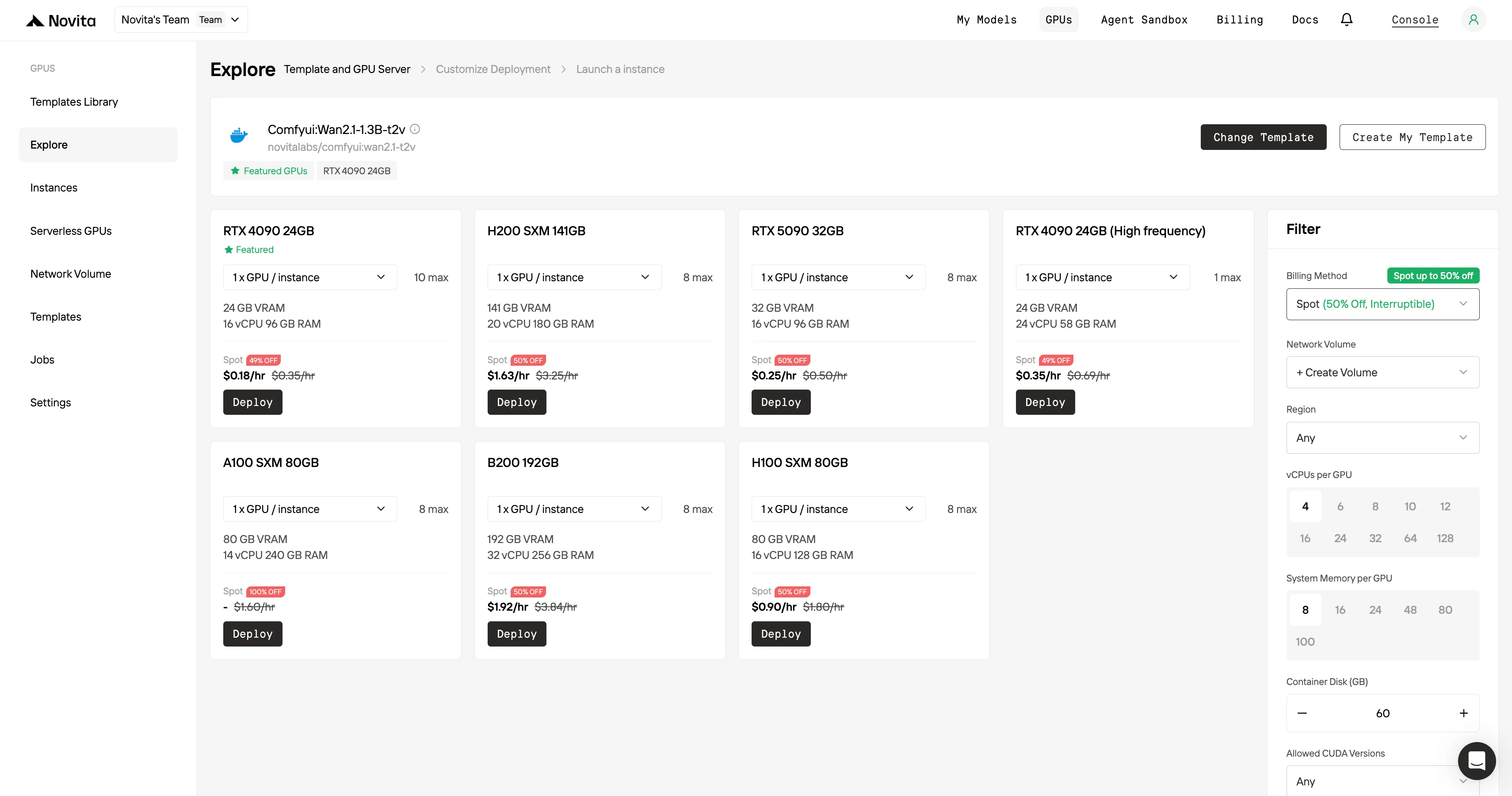Deploy the RTX 4090 24GB High frequency GPU
This screenshot has width=1512, height=796.
tap(1045, 402)
